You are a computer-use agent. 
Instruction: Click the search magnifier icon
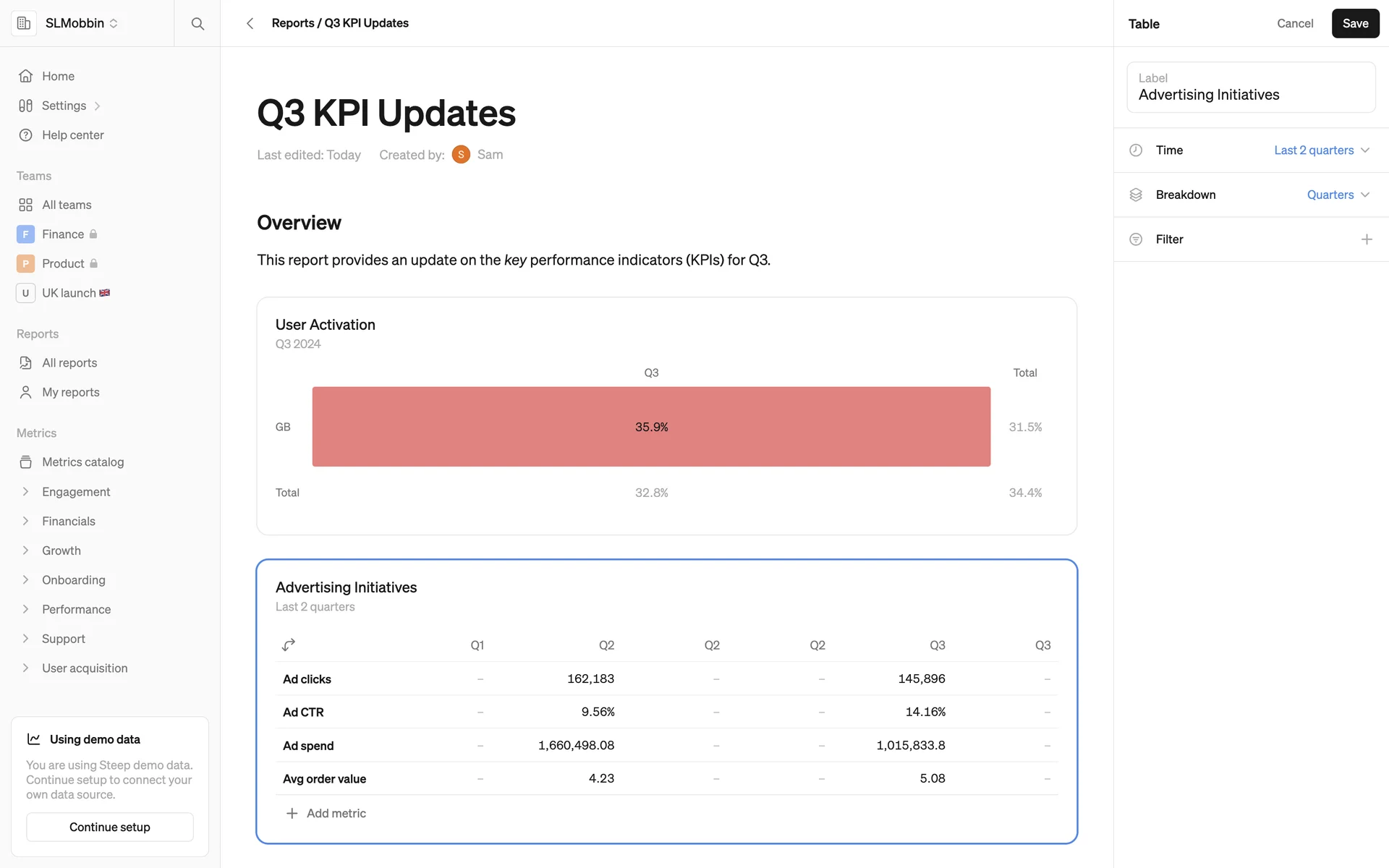pos(197,24)
